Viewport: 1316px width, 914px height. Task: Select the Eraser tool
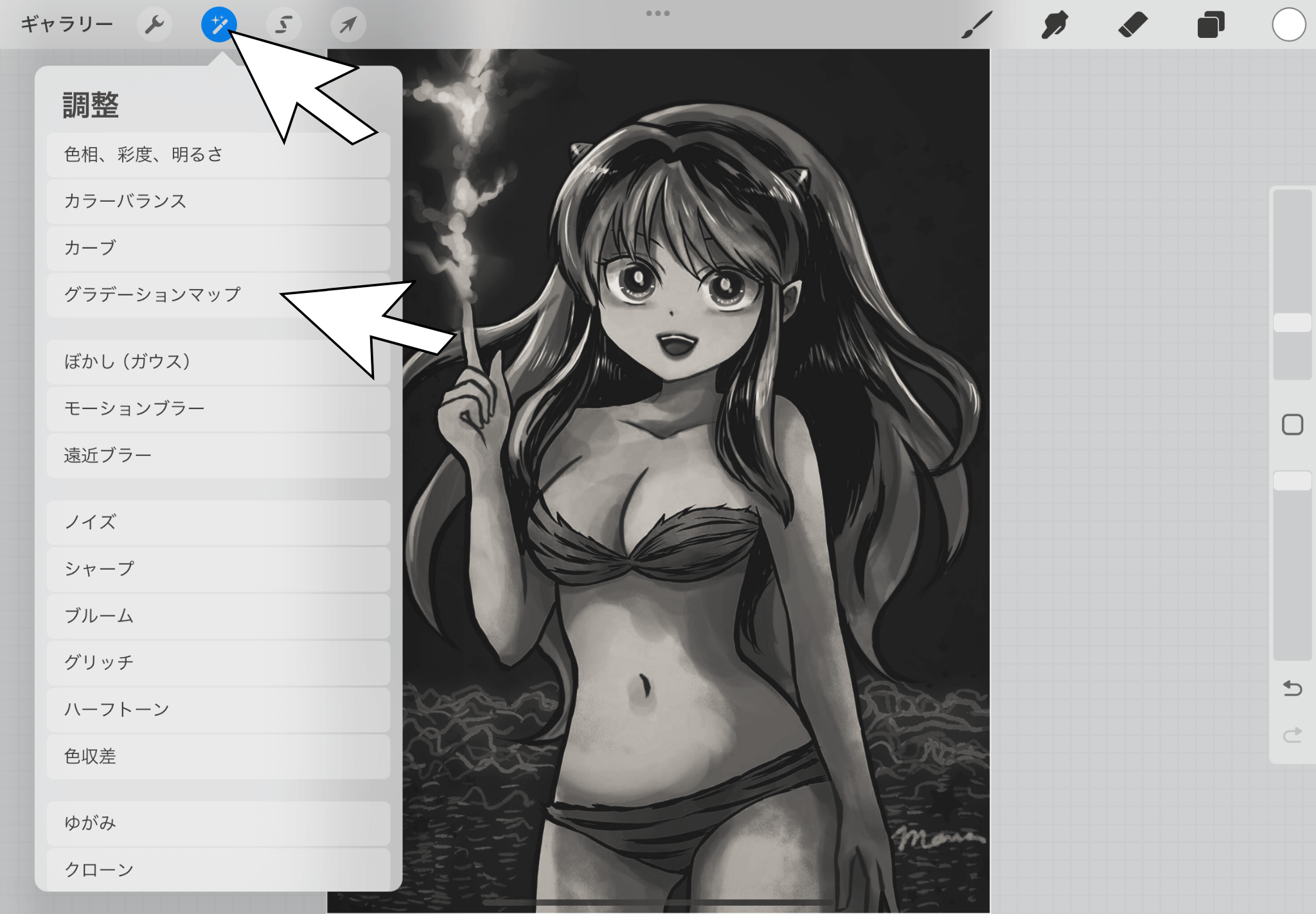click(1133, 25)
